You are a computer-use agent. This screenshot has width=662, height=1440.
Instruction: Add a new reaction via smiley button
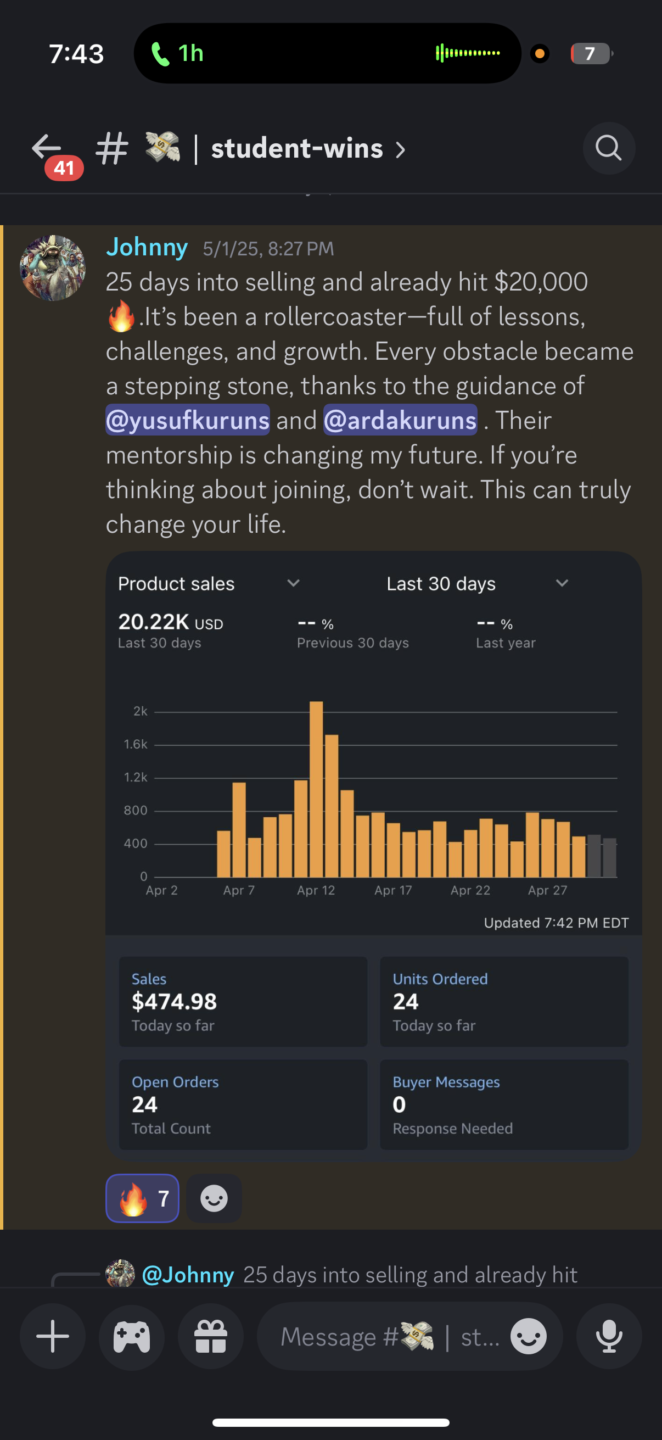[214, 1198]
